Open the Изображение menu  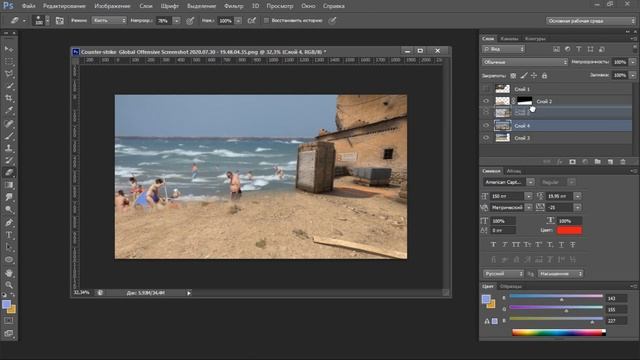(x=112, y=6)
